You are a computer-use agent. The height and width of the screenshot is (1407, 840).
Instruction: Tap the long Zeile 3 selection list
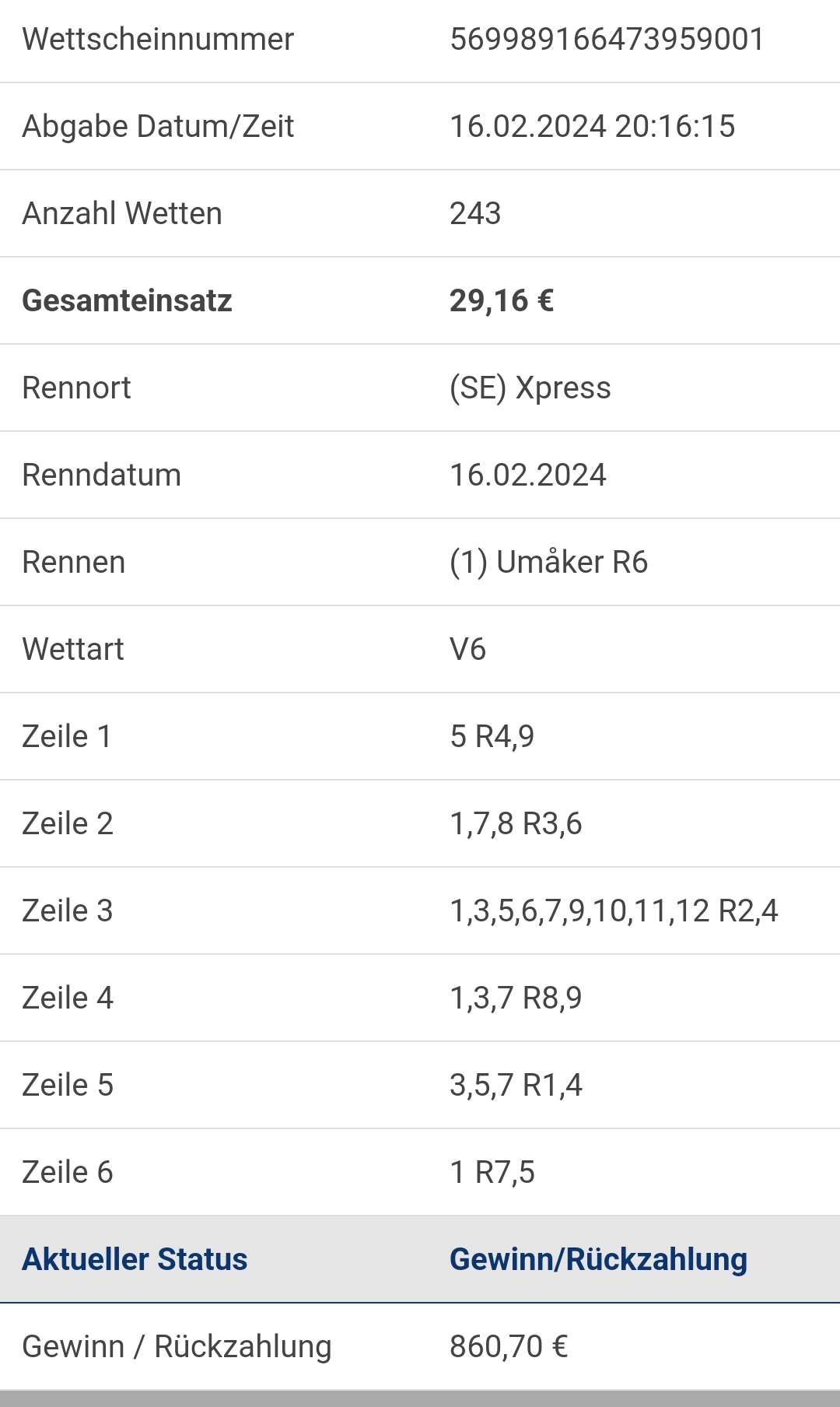point(614,911)
